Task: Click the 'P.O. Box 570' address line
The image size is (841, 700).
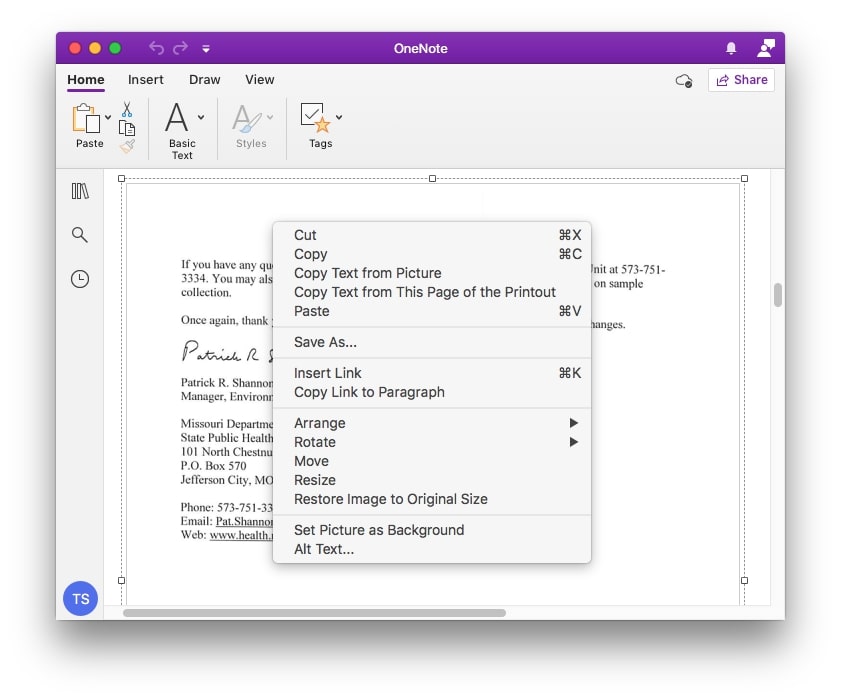Action: coord(213,466)
